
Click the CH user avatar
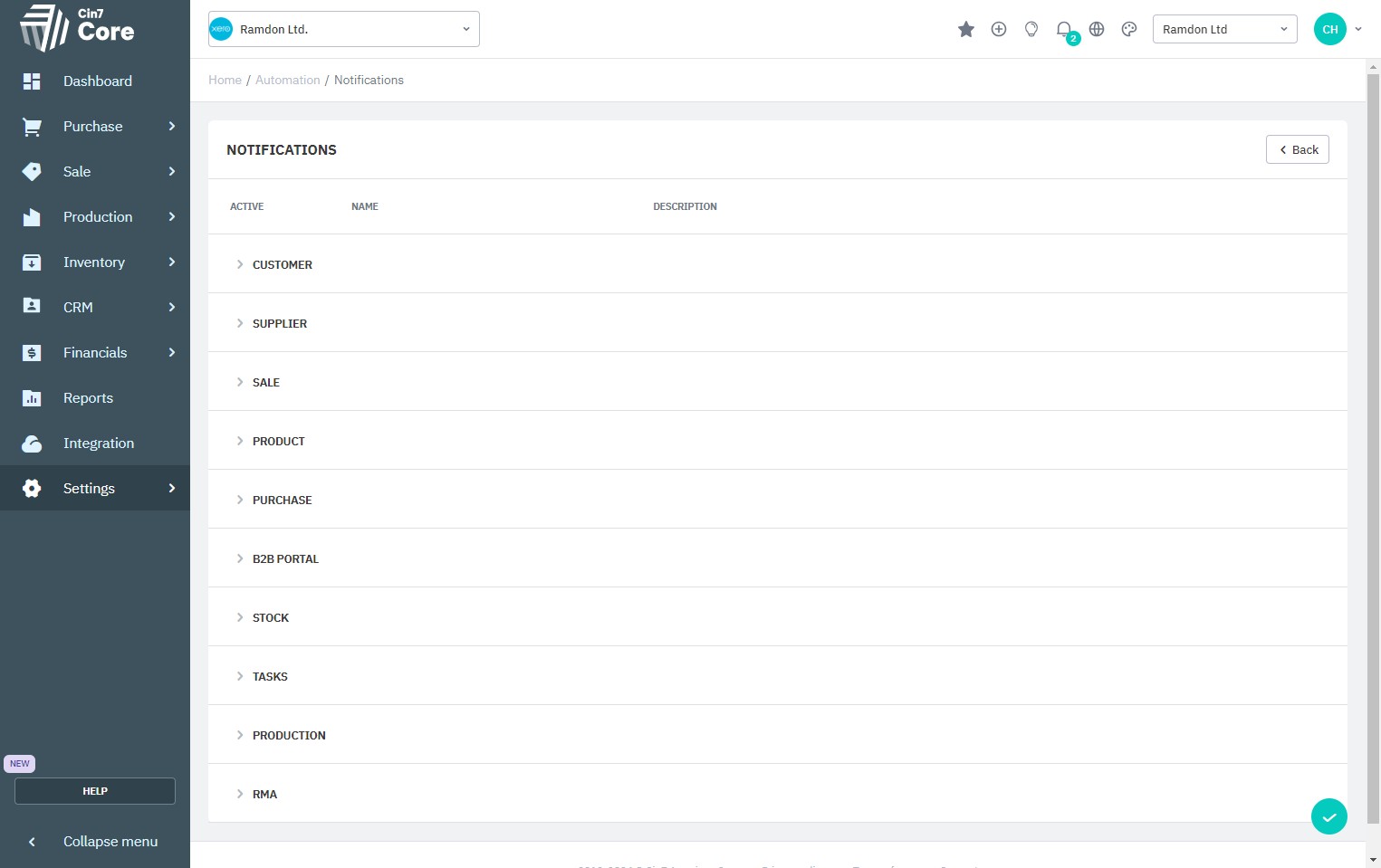pos(1329,30)
